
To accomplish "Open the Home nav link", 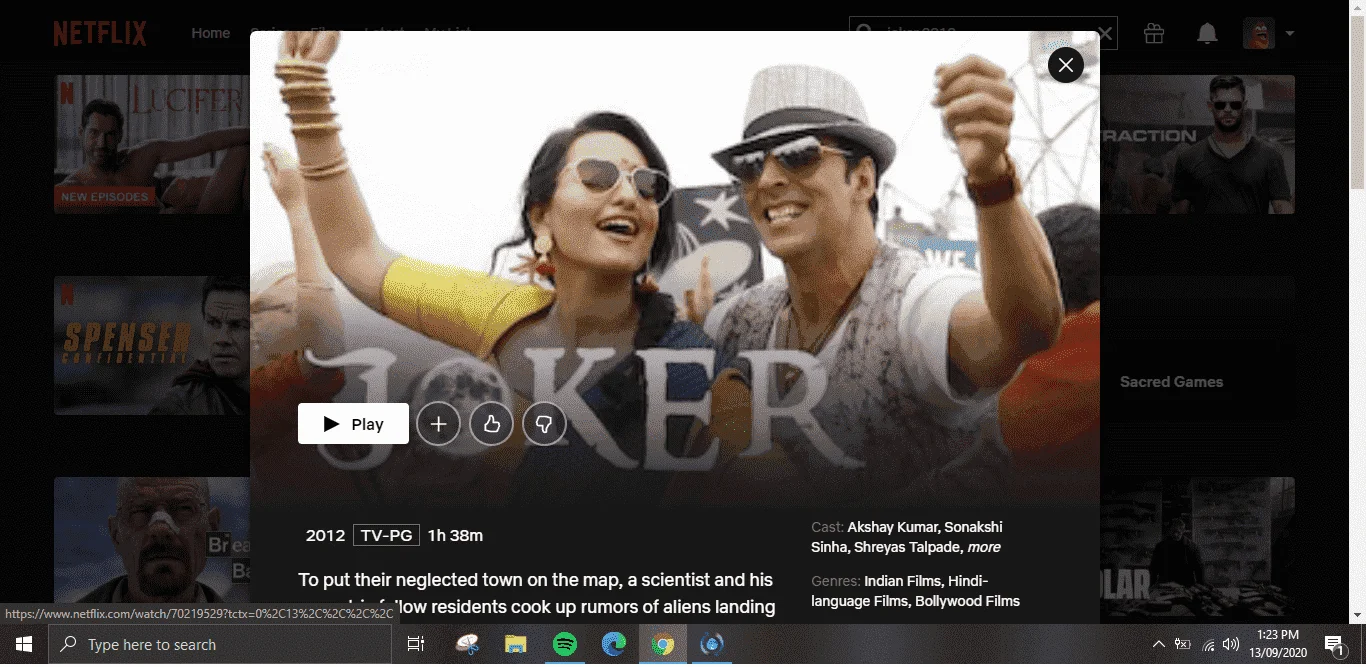I will (x=211, y=33).
